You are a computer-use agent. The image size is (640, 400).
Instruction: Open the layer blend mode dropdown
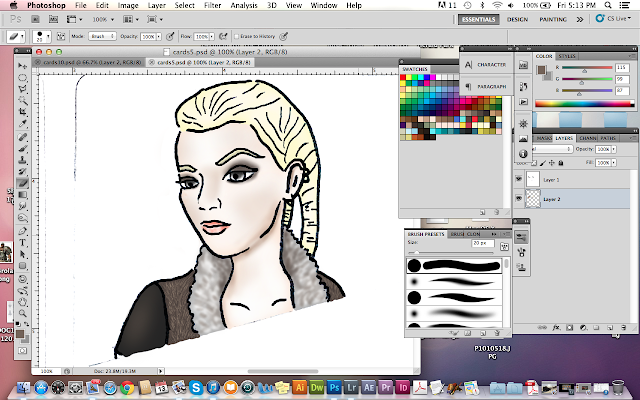[x=551, y=149]
